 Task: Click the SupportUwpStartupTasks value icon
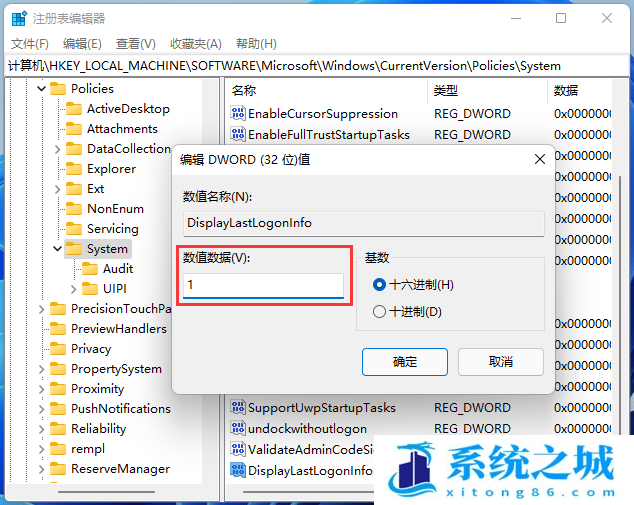238,407
